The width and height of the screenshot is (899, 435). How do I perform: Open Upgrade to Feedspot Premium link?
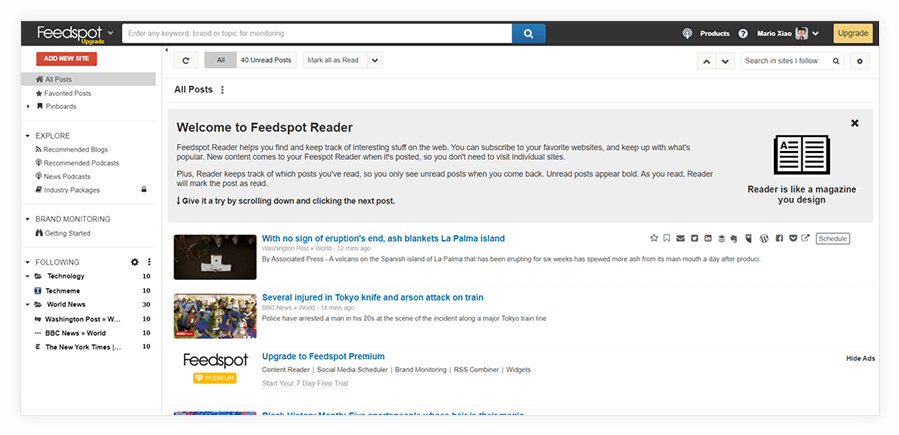(323, 356)
